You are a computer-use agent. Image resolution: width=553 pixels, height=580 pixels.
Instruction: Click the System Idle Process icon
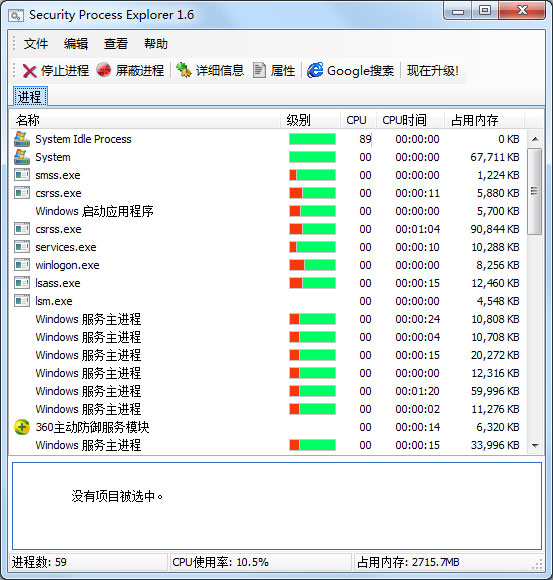click(x=22, y=139)
